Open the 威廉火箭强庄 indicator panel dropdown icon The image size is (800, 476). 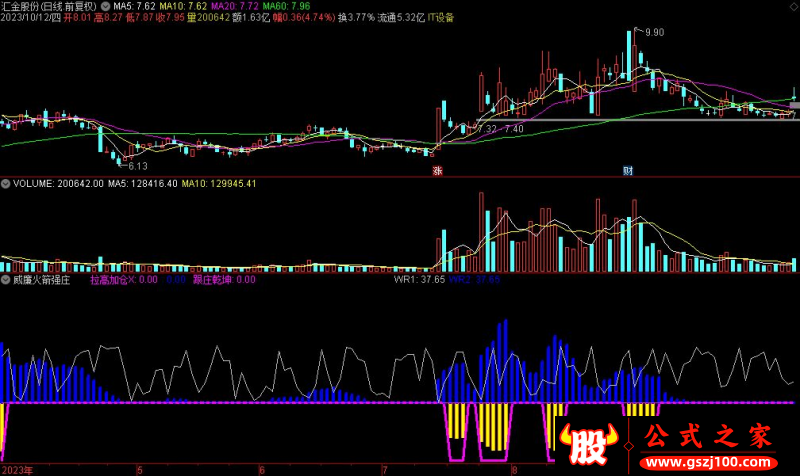pyautogui.click(x=5, y=280)
